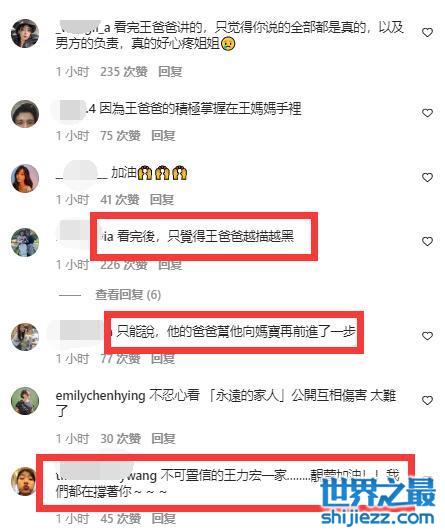Tap the heart on the 積極掌握 comment
The height and width of the screenshot is (532, 445).
[x=427, y=113]
